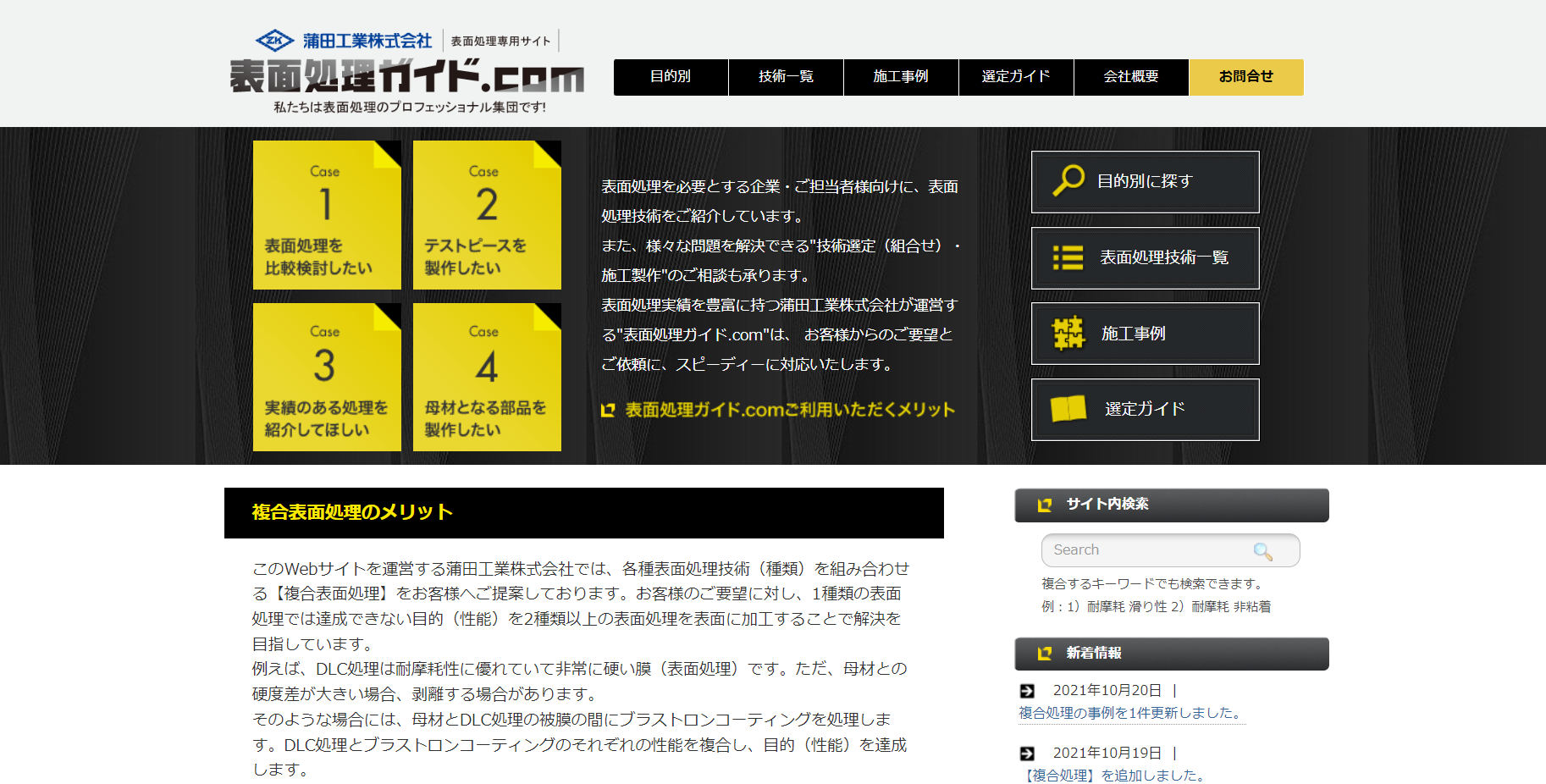Image resolution: width=1546 pixels, height=784 pixels.
Task: Click the 蒲田工業株式会社 diamond logo icon
Action: (274, 41)
